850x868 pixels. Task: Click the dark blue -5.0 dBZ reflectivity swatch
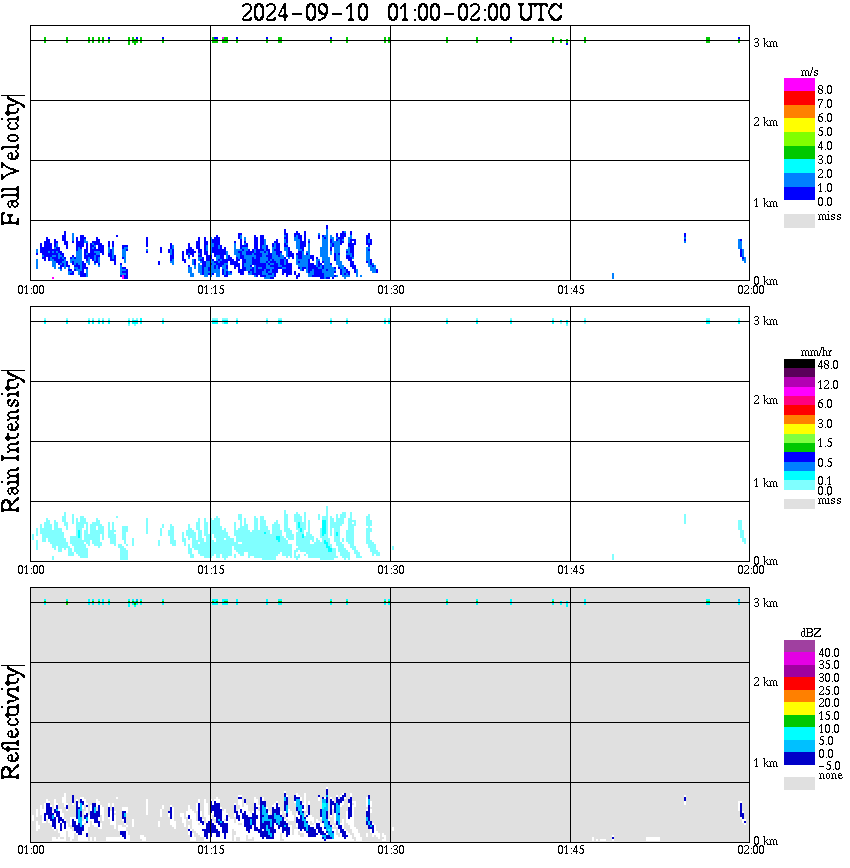click(799, 759)
